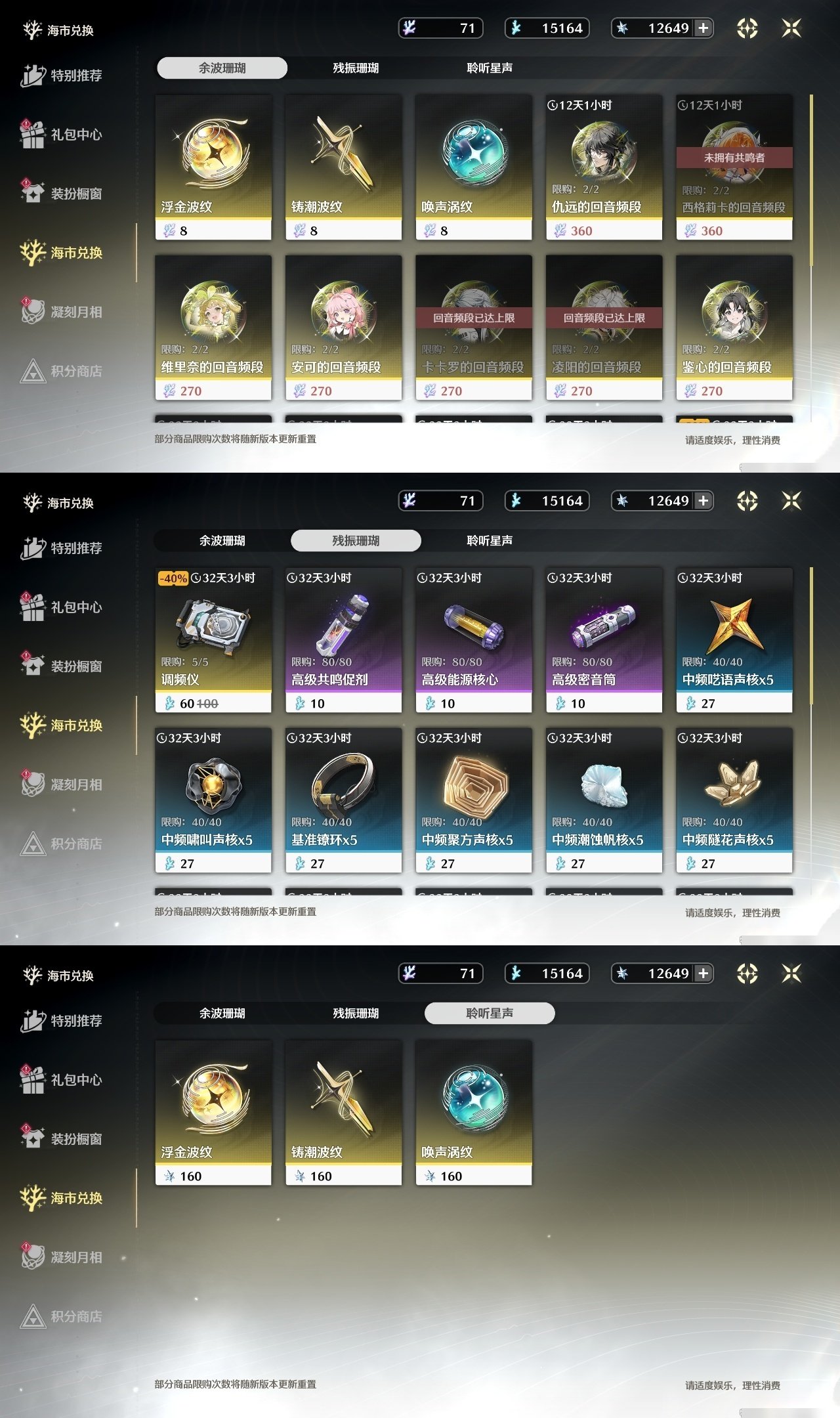Screen dimensions: 840x1418
Task: Click the highlighted 残振珊瑚 tab
Action: click(356, 540)
